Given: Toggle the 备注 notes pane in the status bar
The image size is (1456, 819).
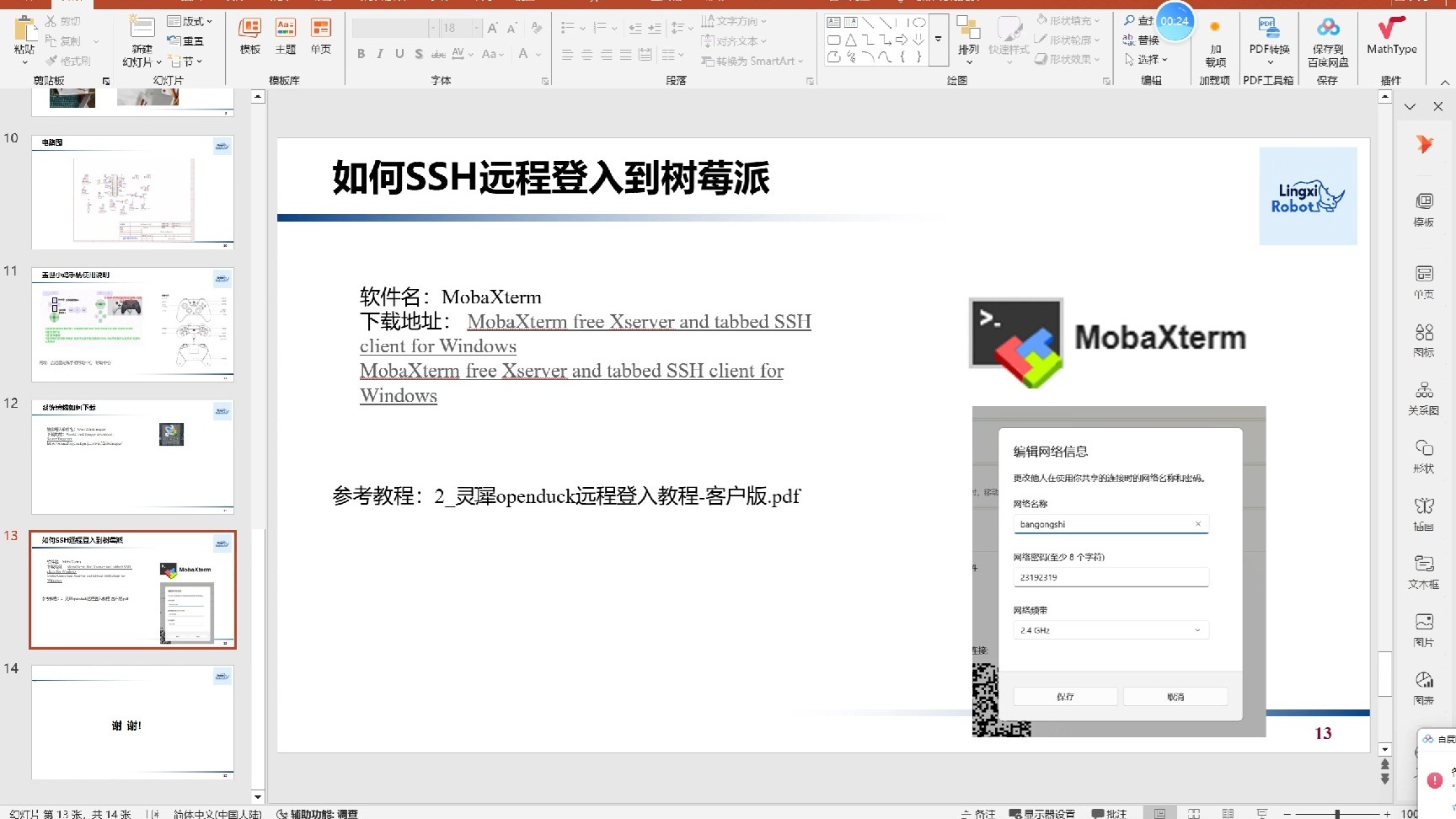Looking at the screenshot, I should pos(978,813).
